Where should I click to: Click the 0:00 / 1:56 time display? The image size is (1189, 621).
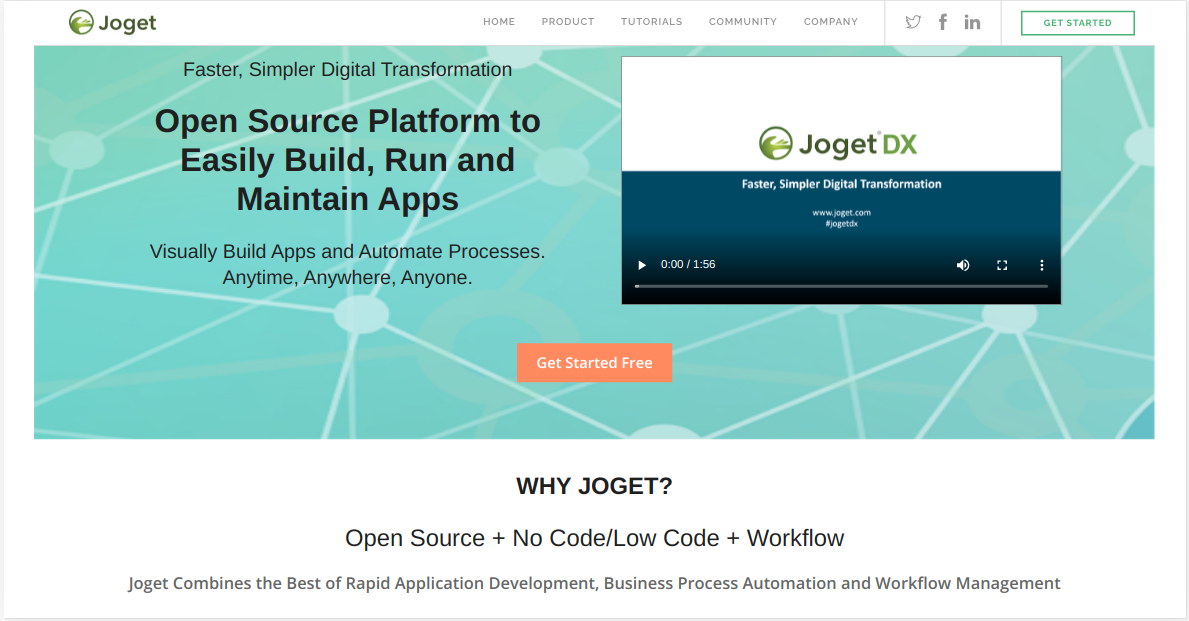point(688,265)
